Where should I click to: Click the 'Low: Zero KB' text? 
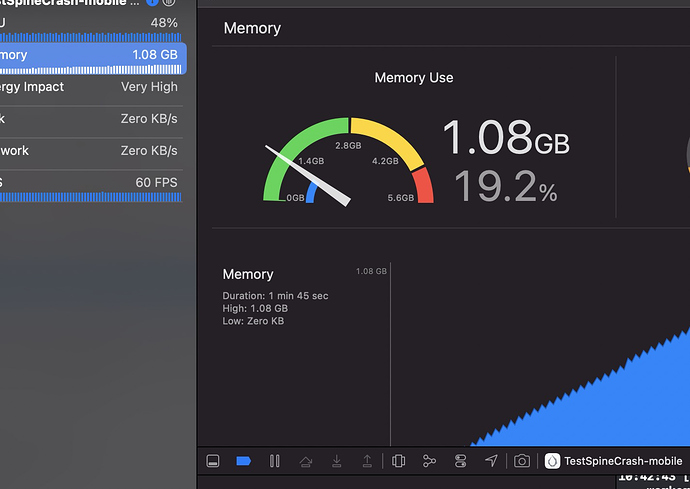point(253,321)
